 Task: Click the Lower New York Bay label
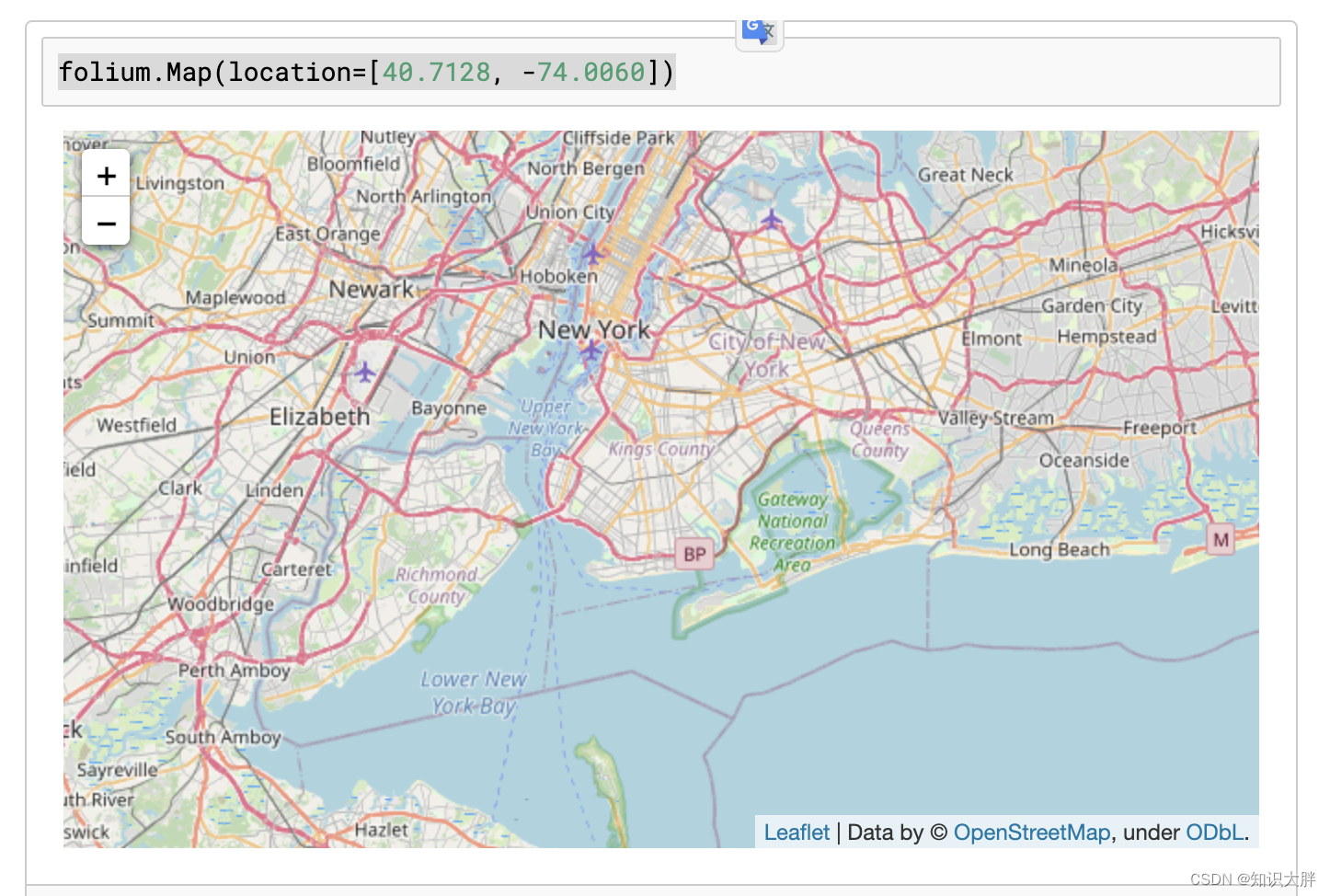tap(474, 693)
